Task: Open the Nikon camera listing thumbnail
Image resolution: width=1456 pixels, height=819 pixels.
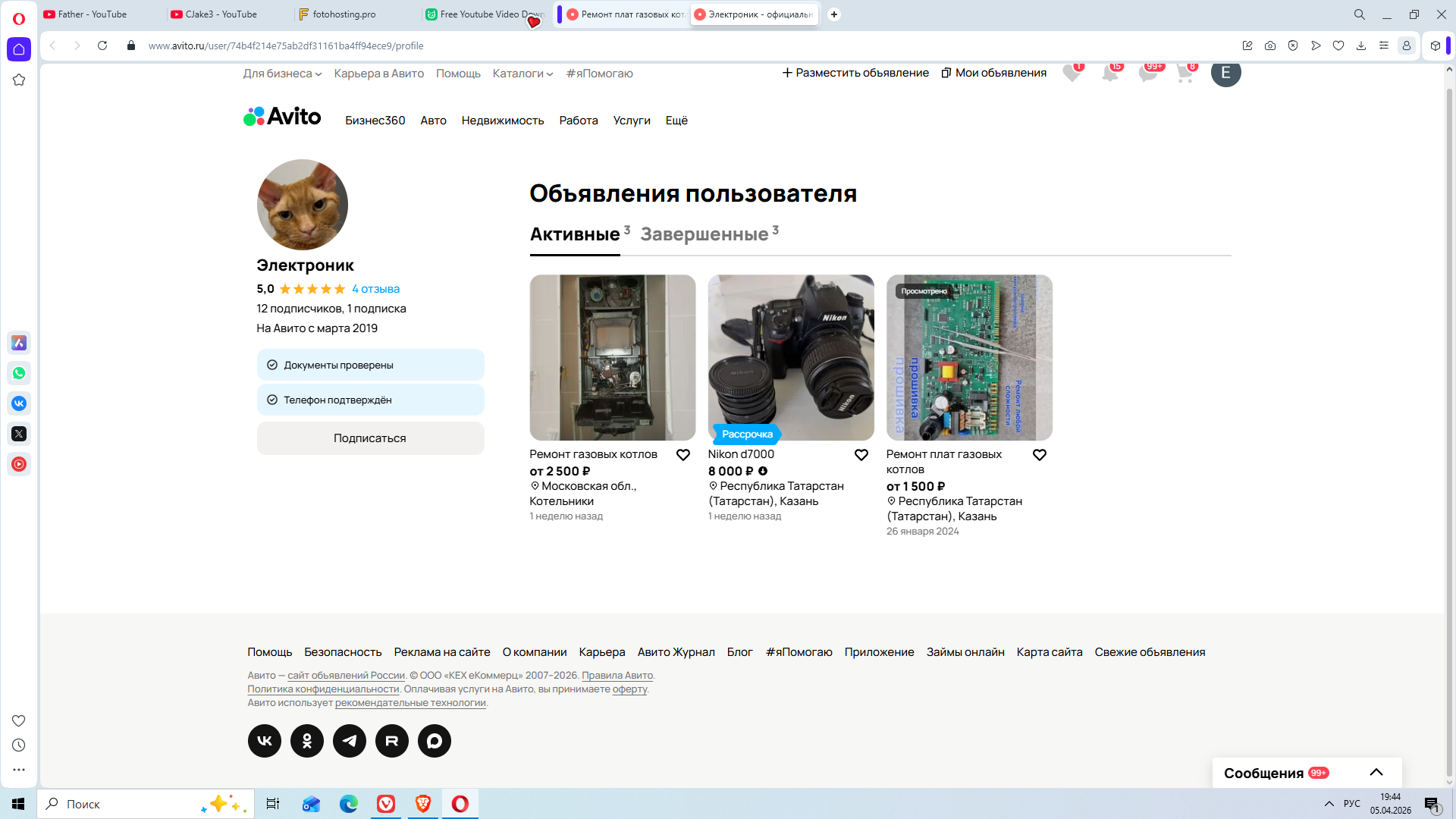Action: pos(791,357)
